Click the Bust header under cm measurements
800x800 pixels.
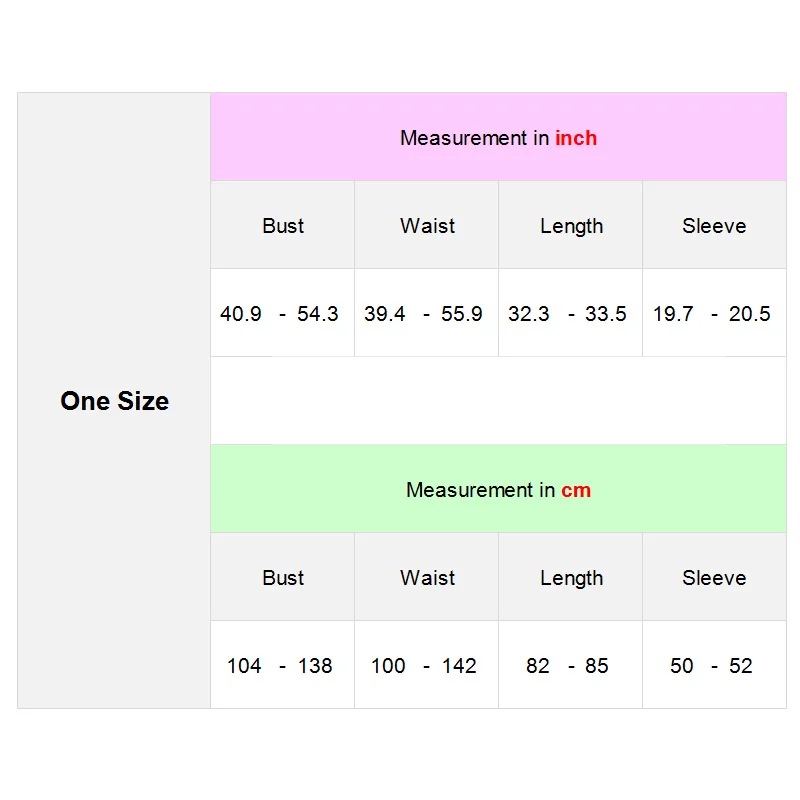tap(283, 578)
